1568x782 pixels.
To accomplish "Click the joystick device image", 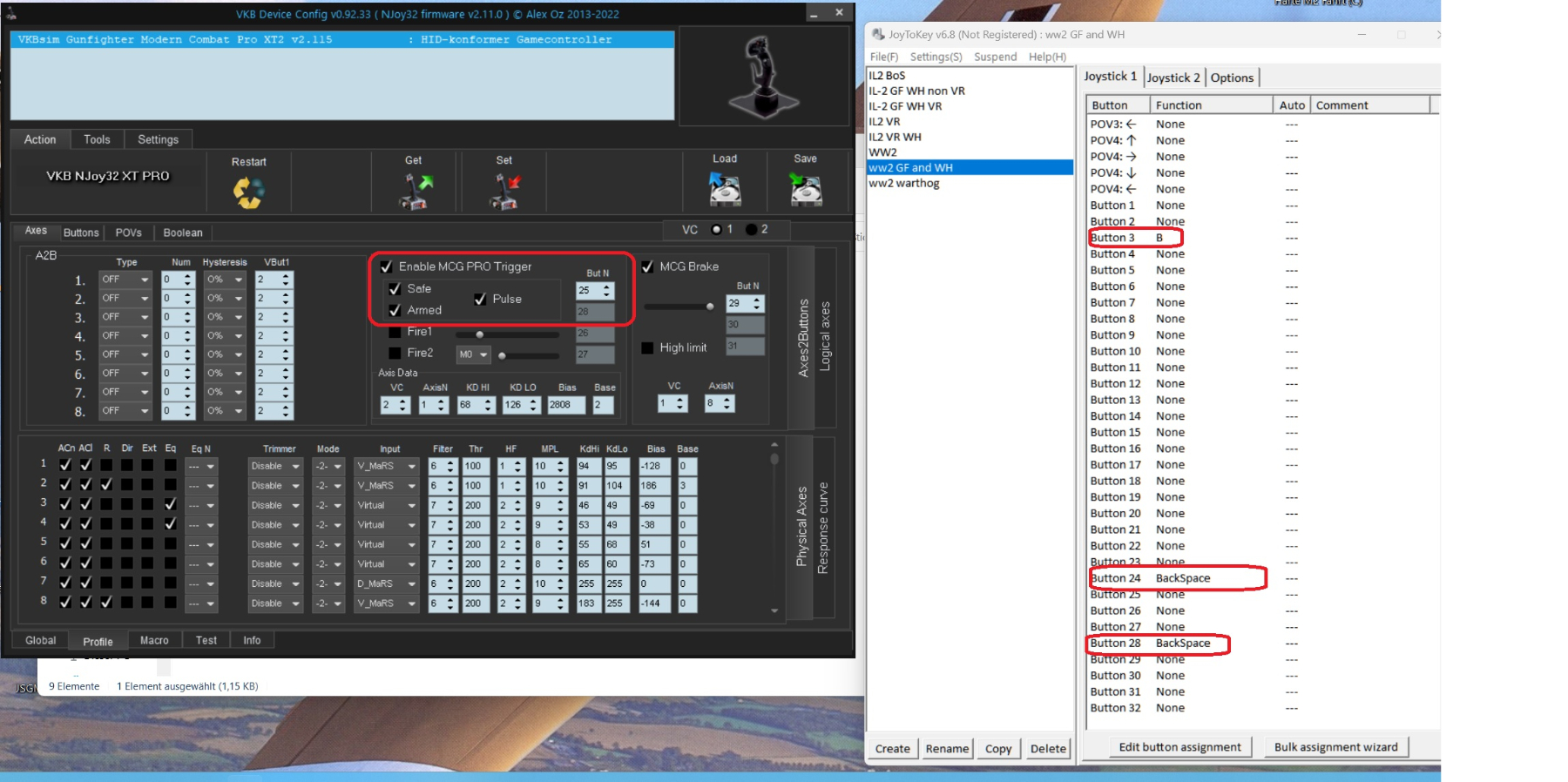I will click(764, 77).
